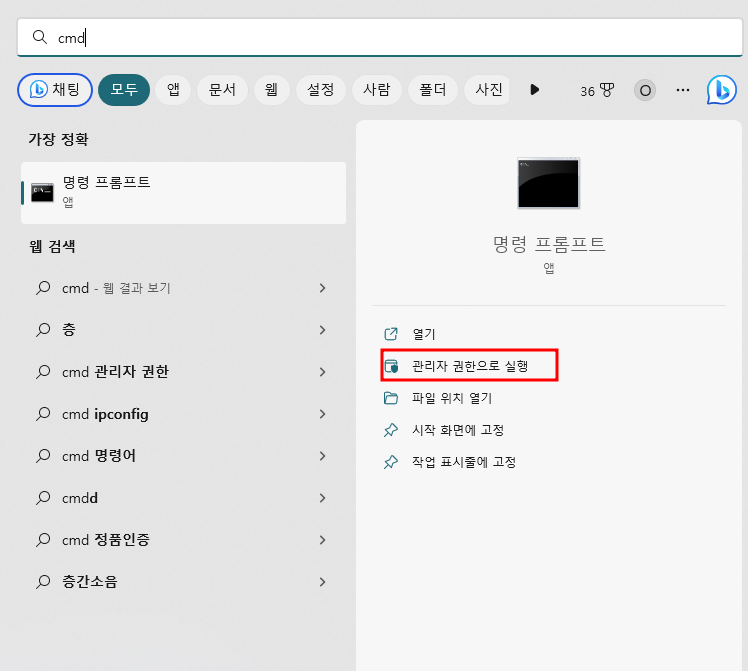Pin to Start with 시작 화면에 고정
The image size is (748, 671).
[458, 430]
